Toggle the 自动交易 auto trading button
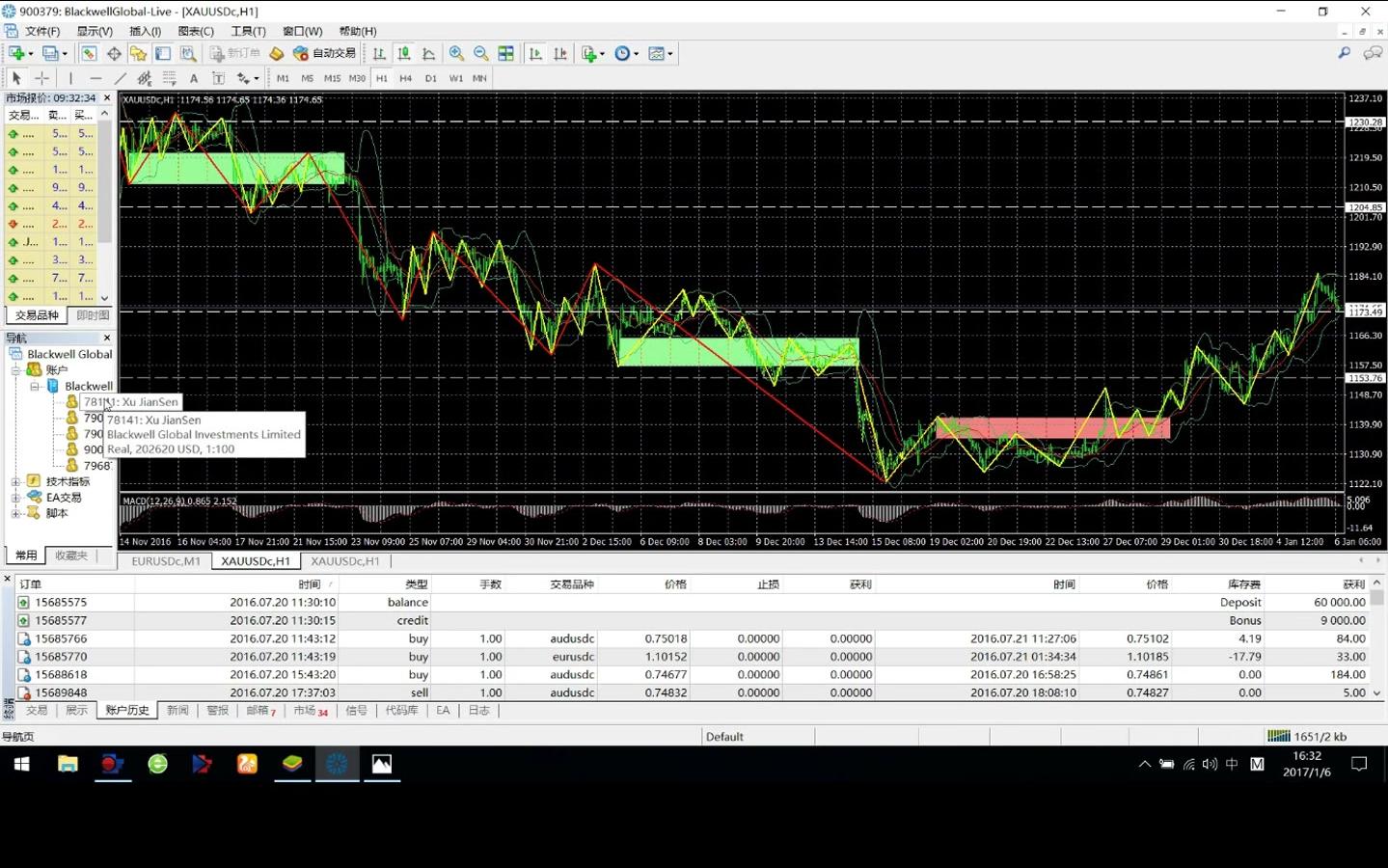The height and width of the screenshot is (868, 1388). (325, 54)
